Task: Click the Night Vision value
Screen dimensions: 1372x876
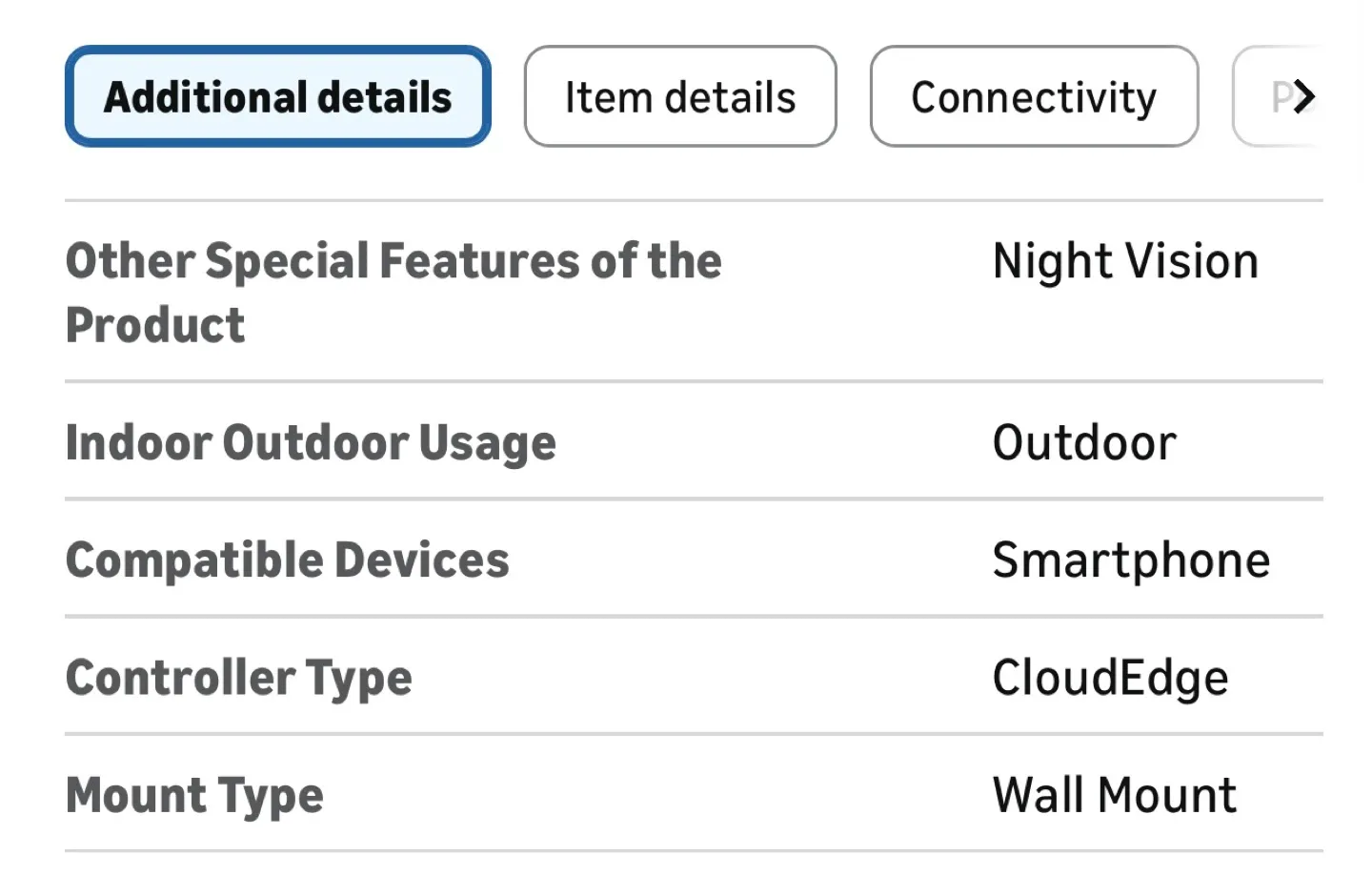Action: click(x=1125, y=259)
